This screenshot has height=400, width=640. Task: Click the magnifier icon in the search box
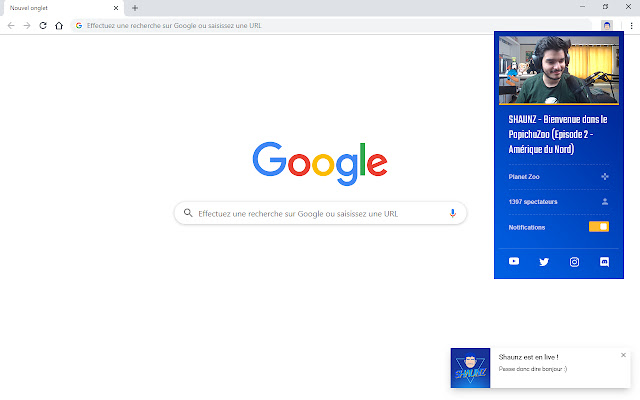click(188, 213)
